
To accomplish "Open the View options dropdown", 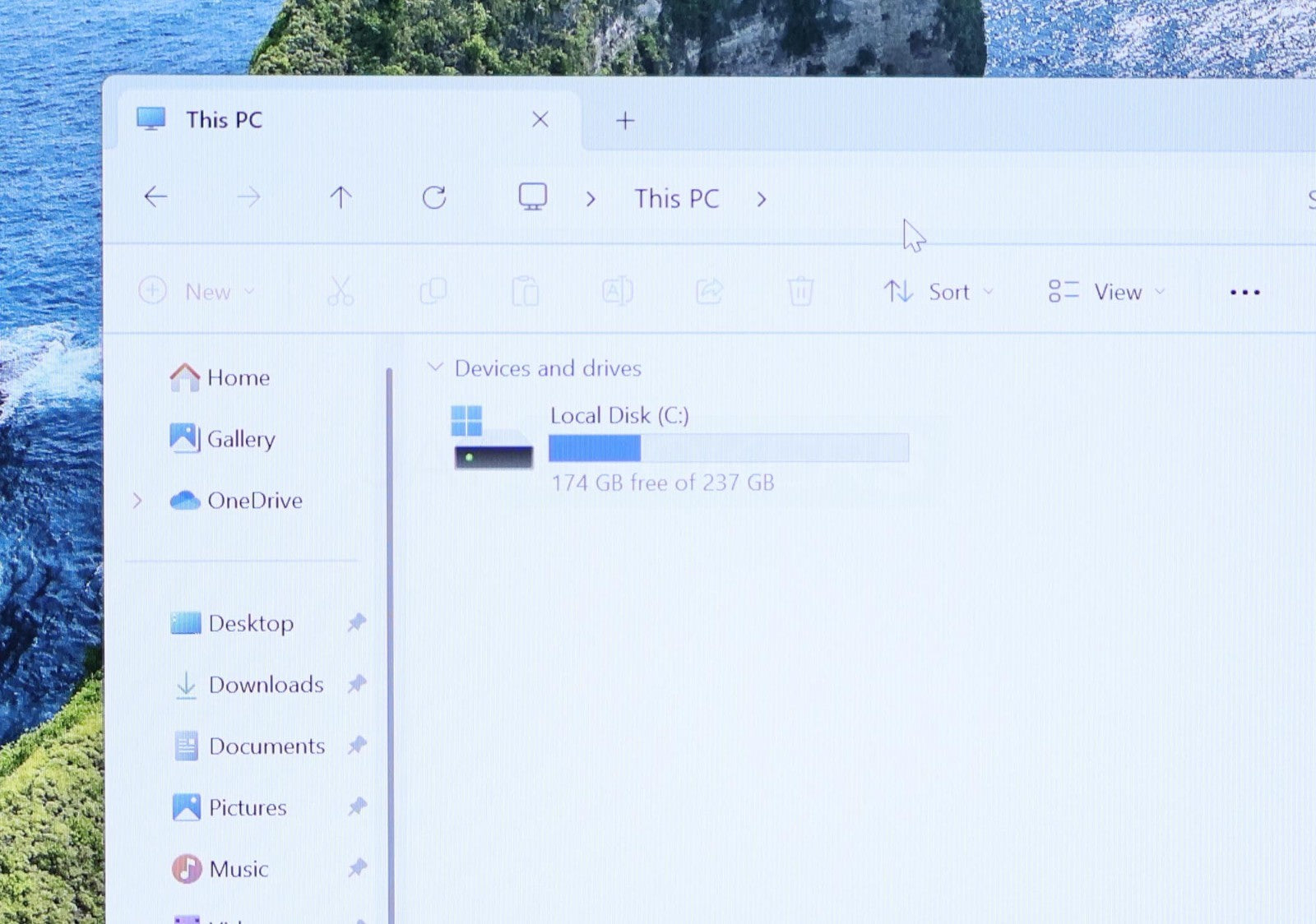I will [x=1107, y=292].
